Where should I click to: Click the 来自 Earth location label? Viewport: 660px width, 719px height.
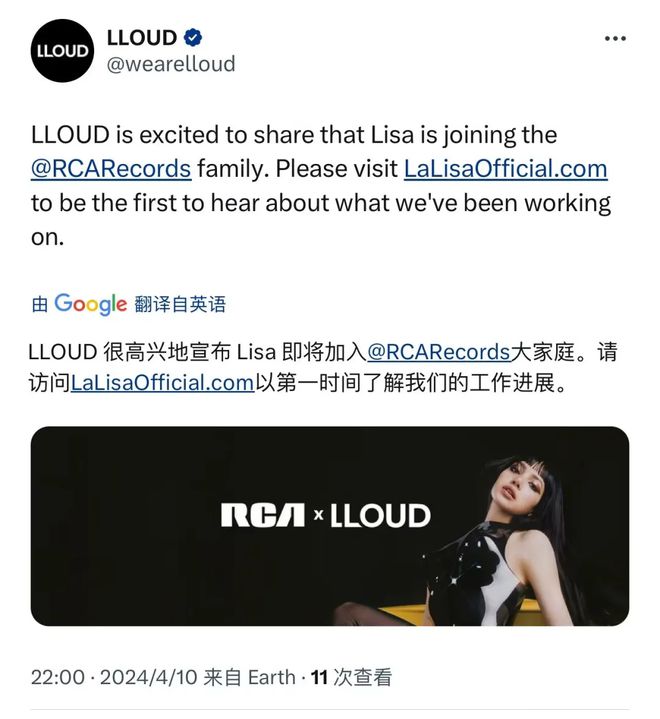pyautogui.click(x=249, y=677)
